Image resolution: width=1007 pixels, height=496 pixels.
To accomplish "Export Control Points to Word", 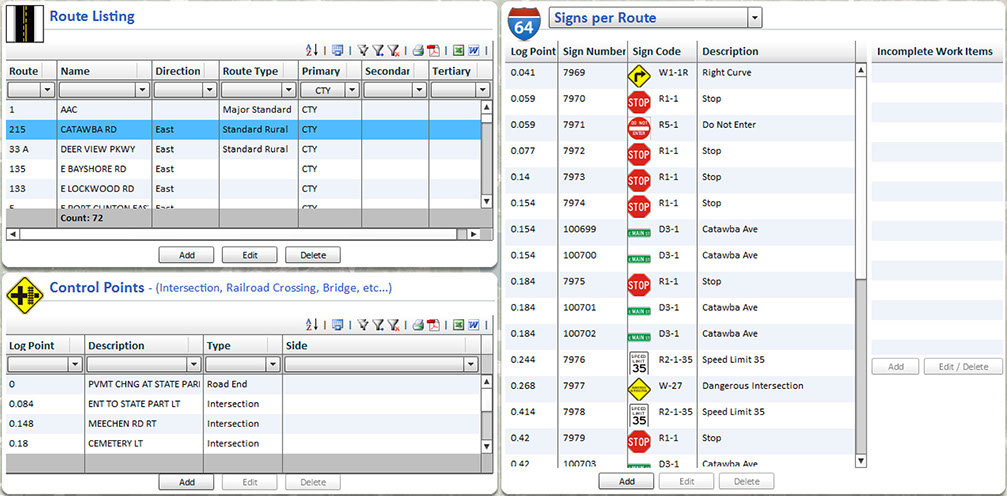I will tap(473, 325).
